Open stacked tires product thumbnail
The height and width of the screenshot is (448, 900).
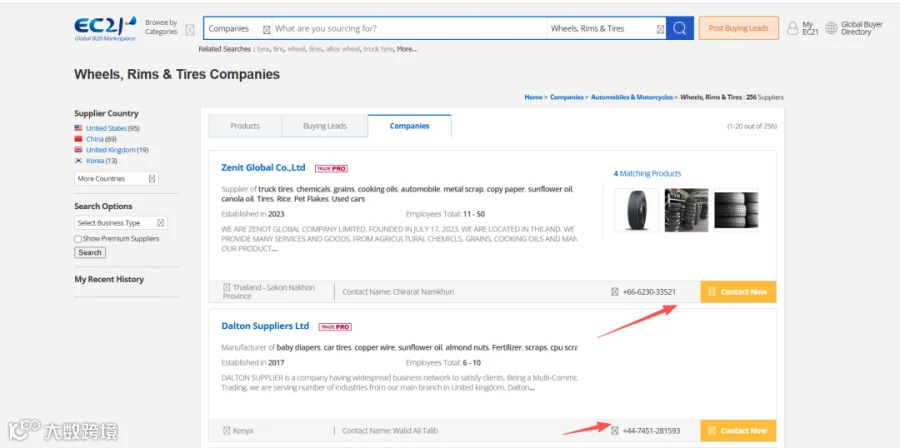click(736, 211)
